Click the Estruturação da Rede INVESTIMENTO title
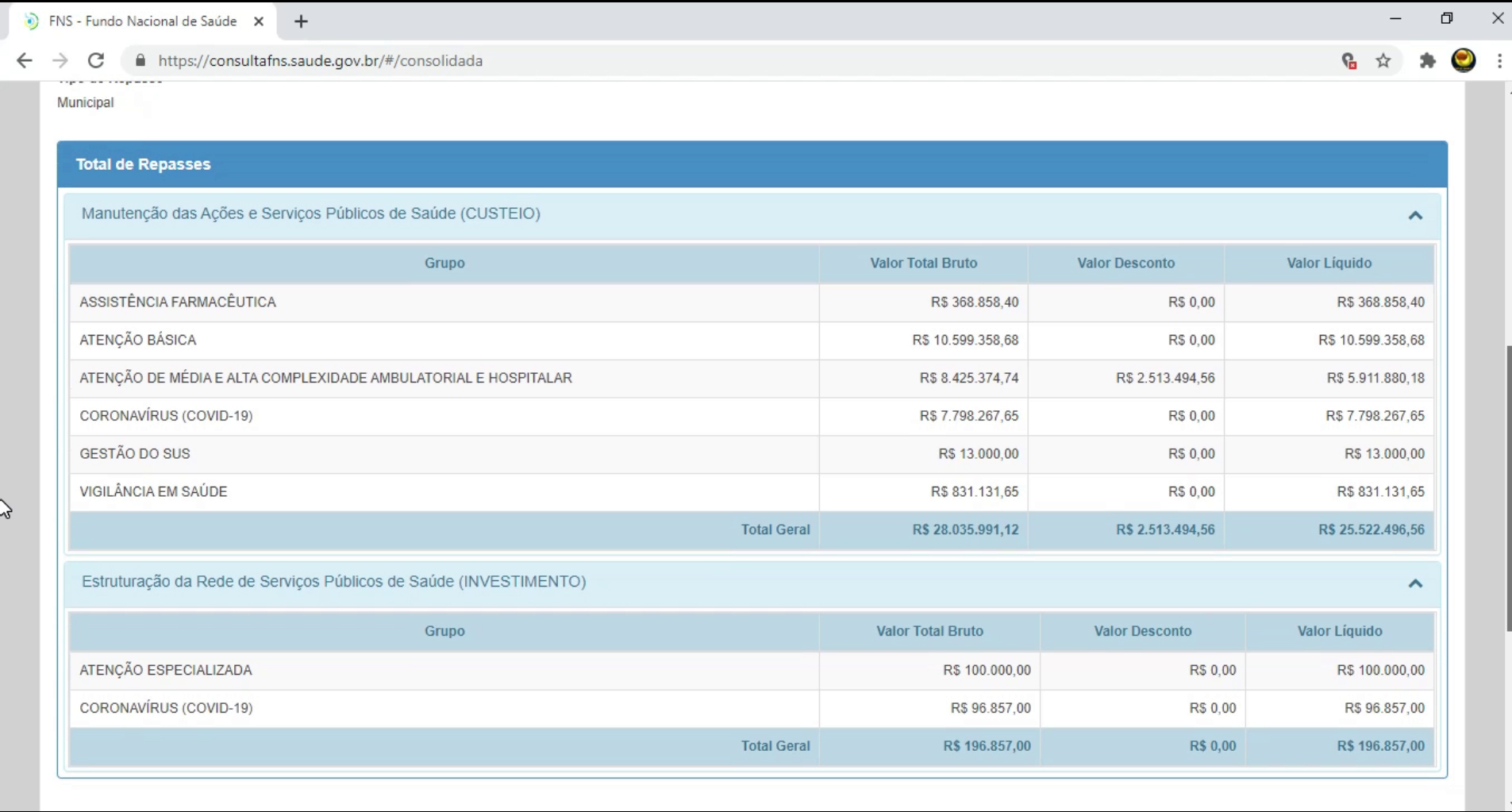1512x812 pixels. point(333,582)
